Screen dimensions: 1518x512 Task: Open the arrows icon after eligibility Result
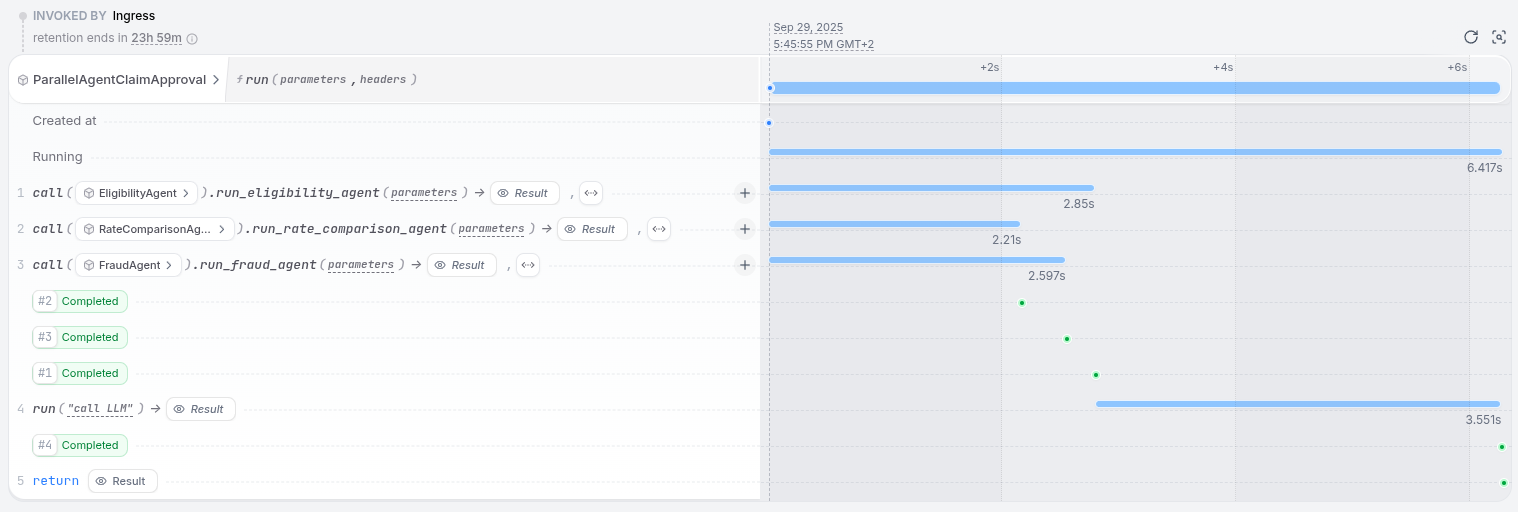coord(591,193)
